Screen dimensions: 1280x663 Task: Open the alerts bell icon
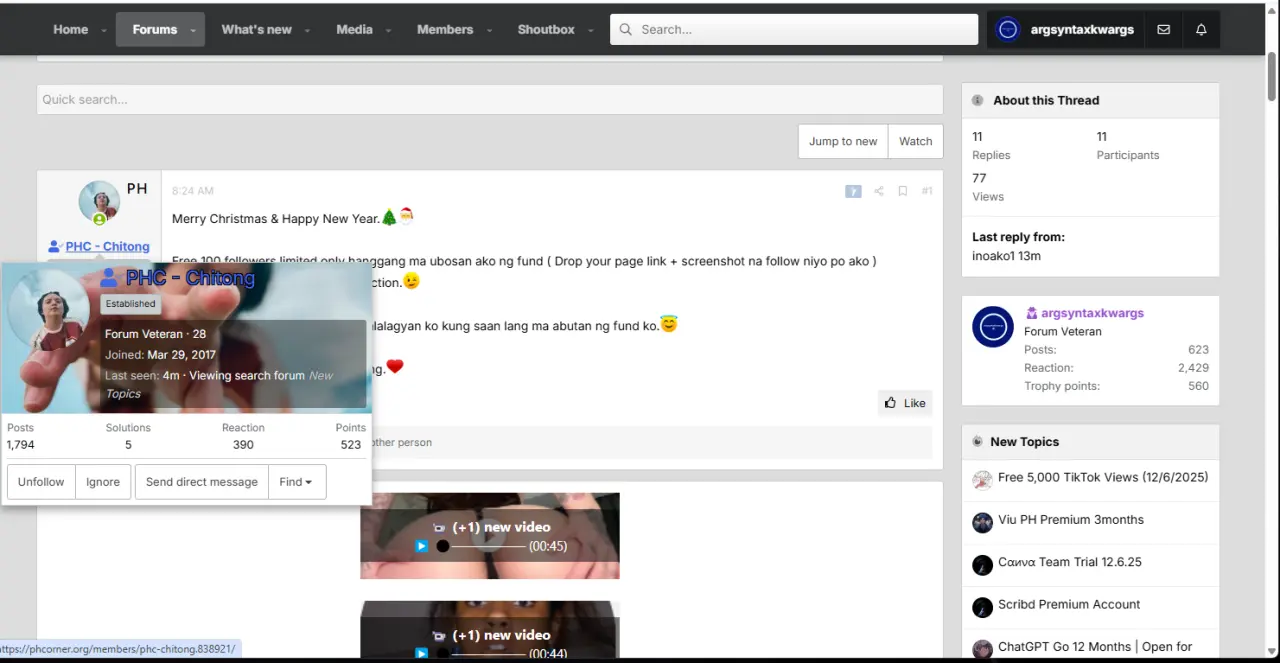[1201, 29]
